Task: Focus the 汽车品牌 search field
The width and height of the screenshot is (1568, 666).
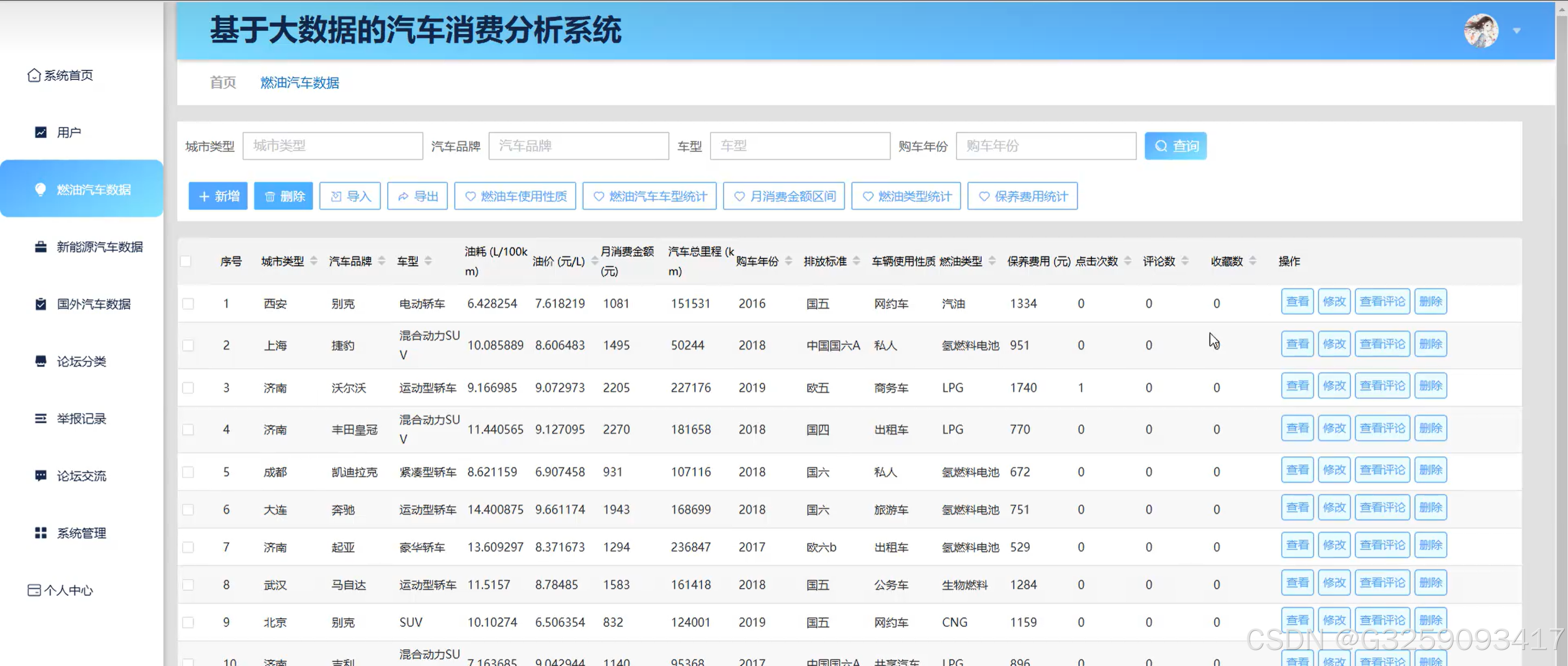Action: [579, 146]
